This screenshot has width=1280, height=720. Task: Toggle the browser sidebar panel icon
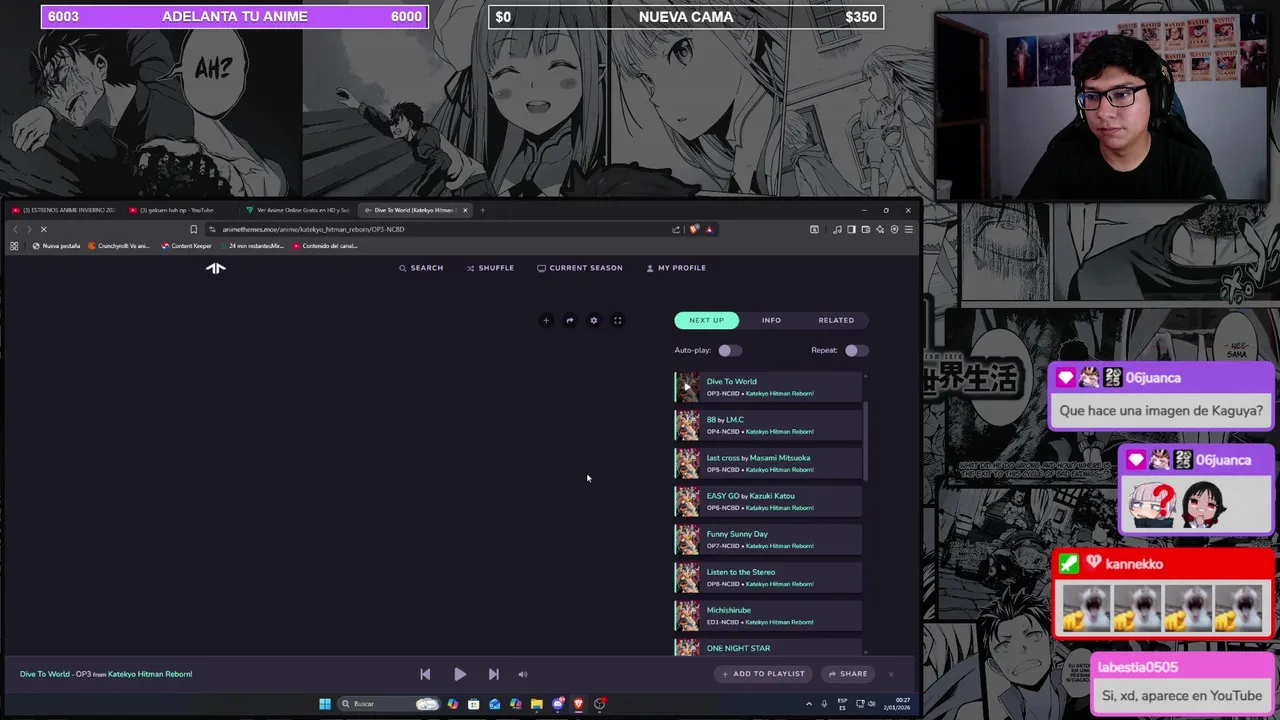[851, 229]
